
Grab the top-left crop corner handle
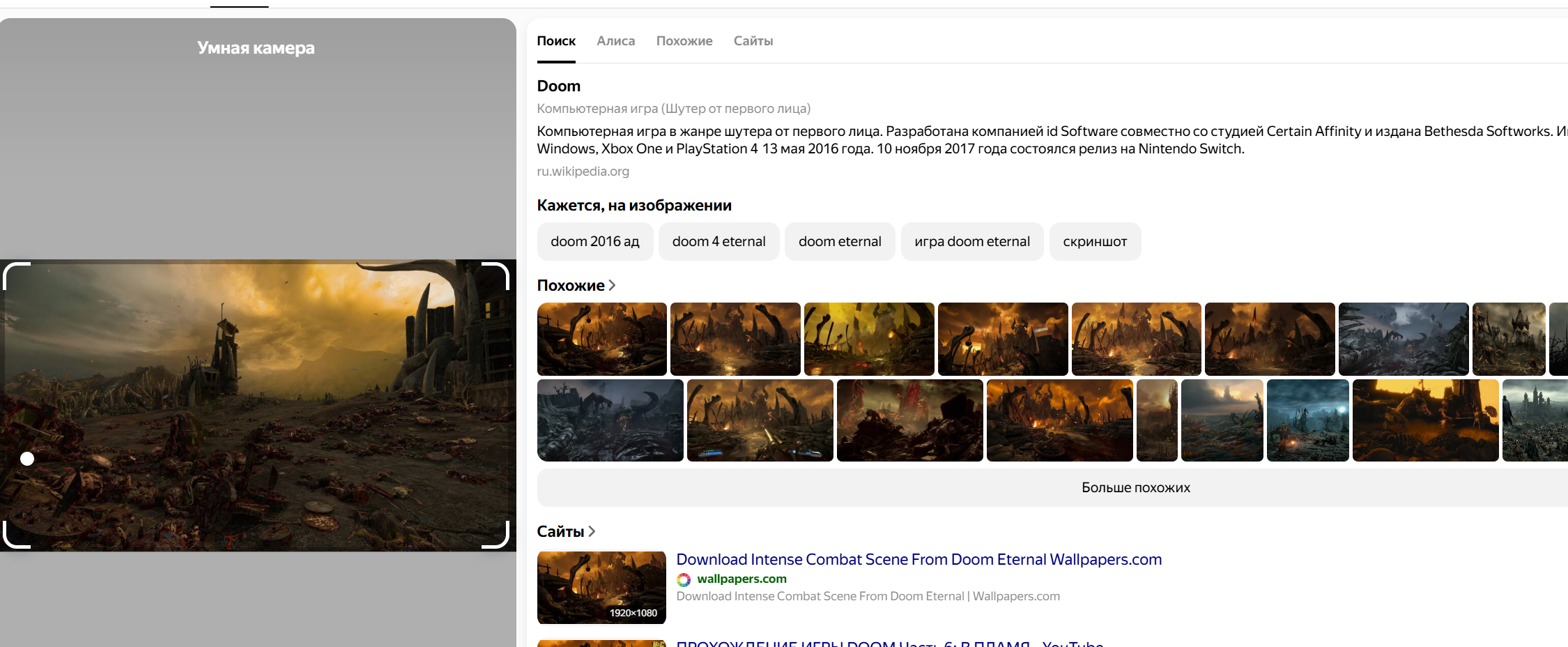click(x=17, y=276)
